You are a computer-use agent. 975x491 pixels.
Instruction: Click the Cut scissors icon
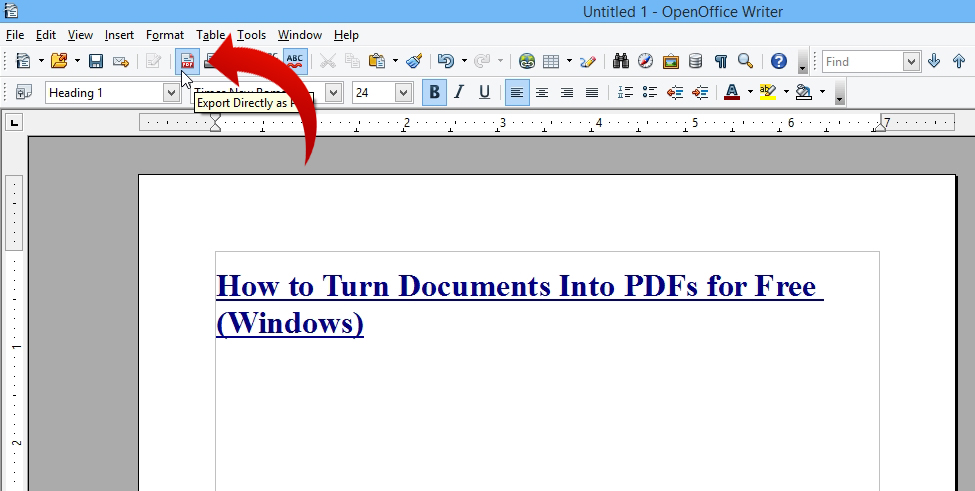(327, 61)
